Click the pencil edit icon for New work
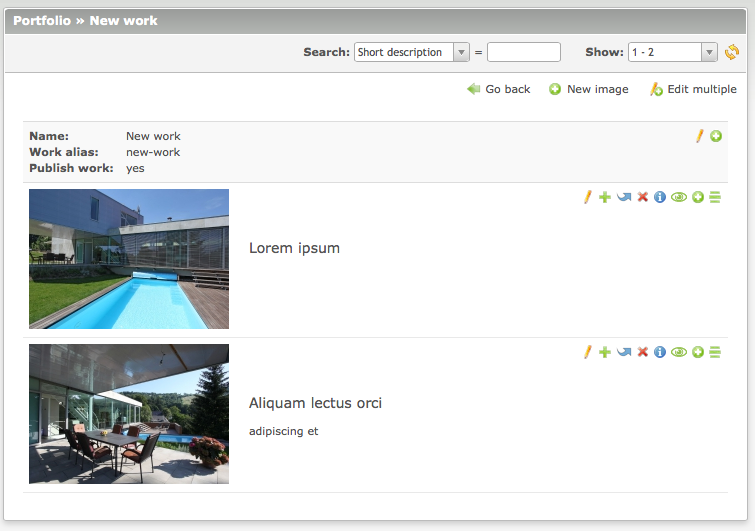The image size is (755, 531). 700,136
